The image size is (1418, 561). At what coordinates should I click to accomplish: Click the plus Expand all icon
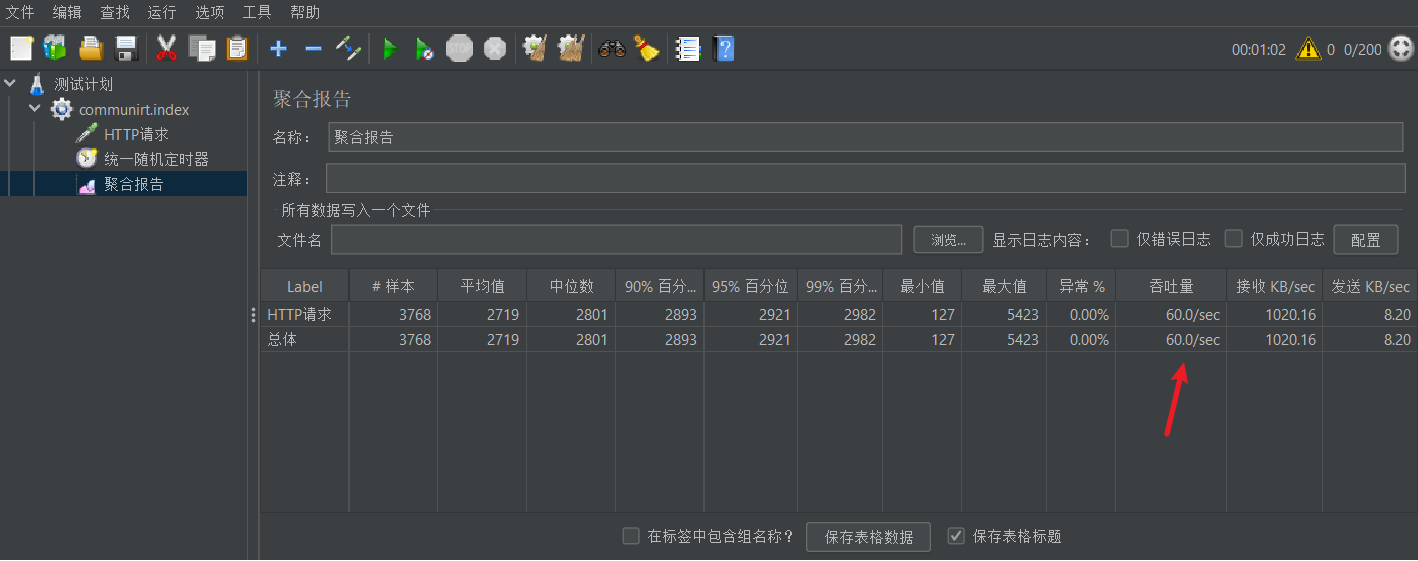tap(279, 48)
